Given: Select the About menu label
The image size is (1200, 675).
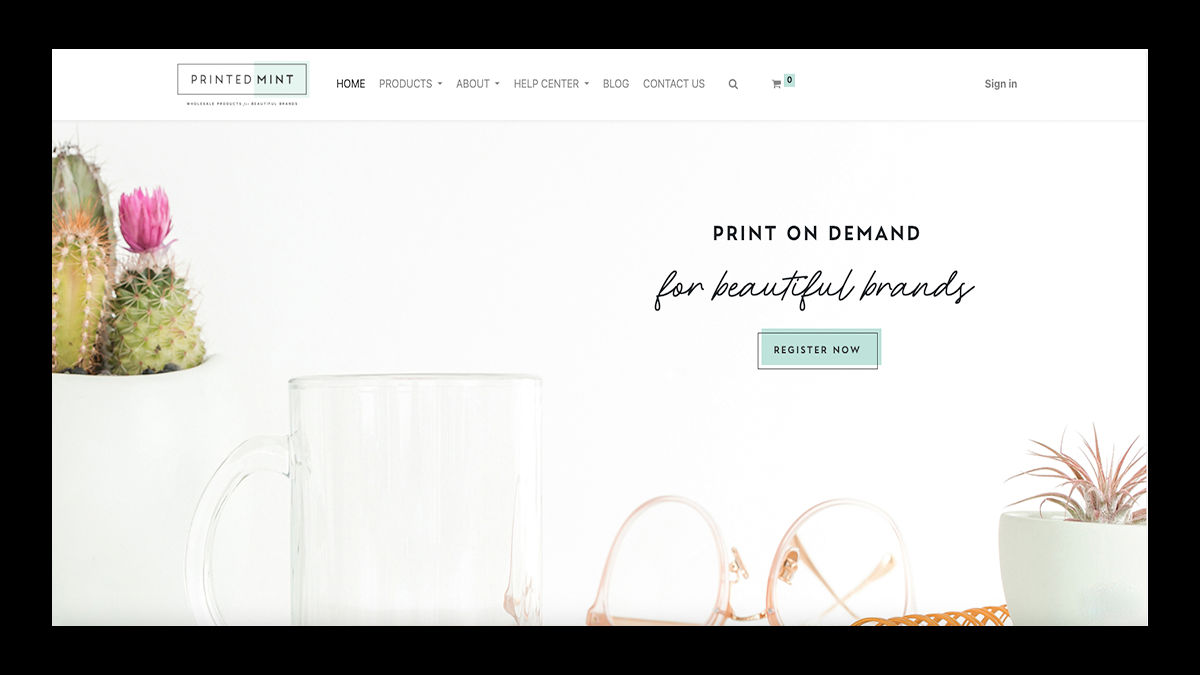Looking at the screenshot, I should (473, 84).
